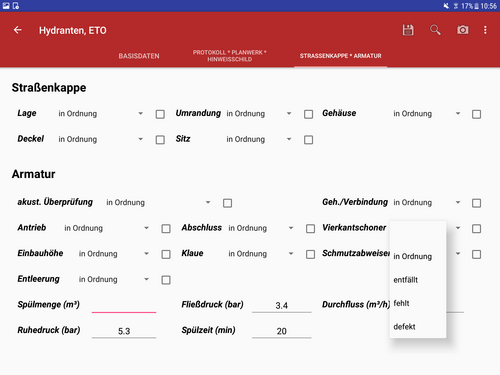The image size is (500, 375).
Task: Click the Ruhedruck (bar) value field
Action: 124,331
